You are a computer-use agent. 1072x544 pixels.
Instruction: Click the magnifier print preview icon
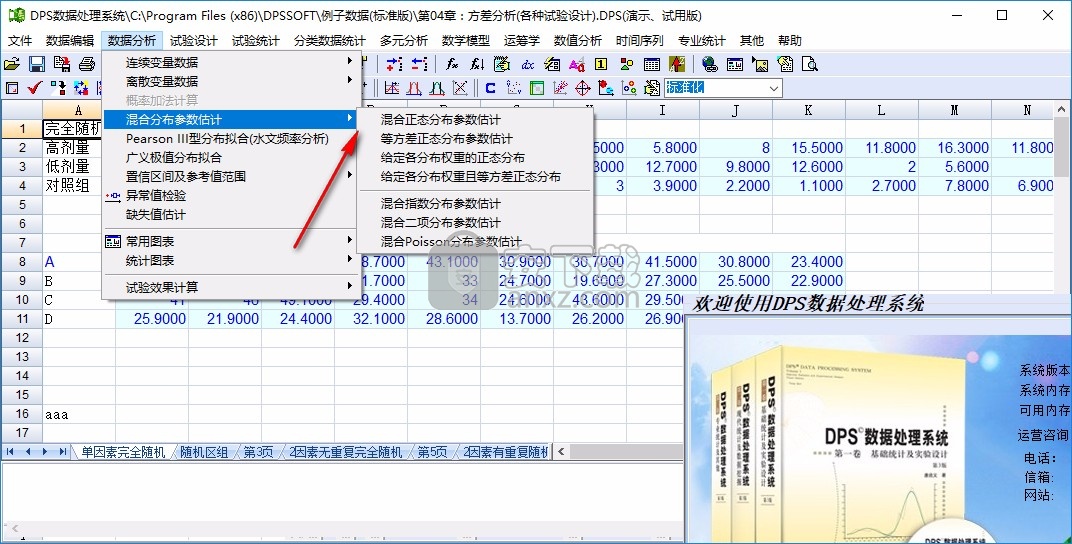point(809,64)
